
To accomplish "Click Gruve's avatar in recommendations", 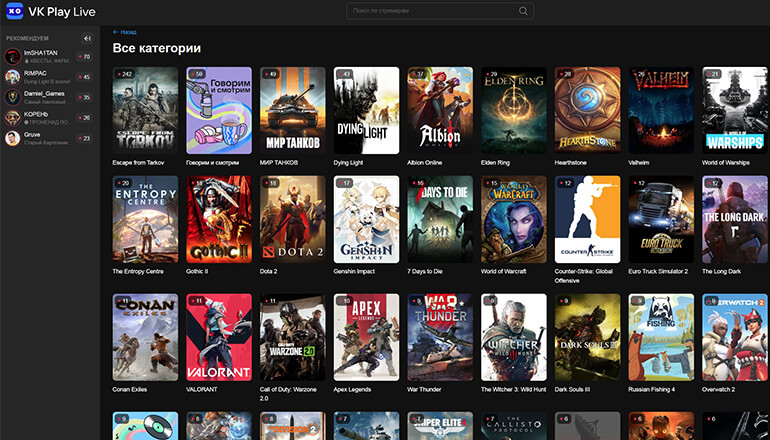I will 13,138.
